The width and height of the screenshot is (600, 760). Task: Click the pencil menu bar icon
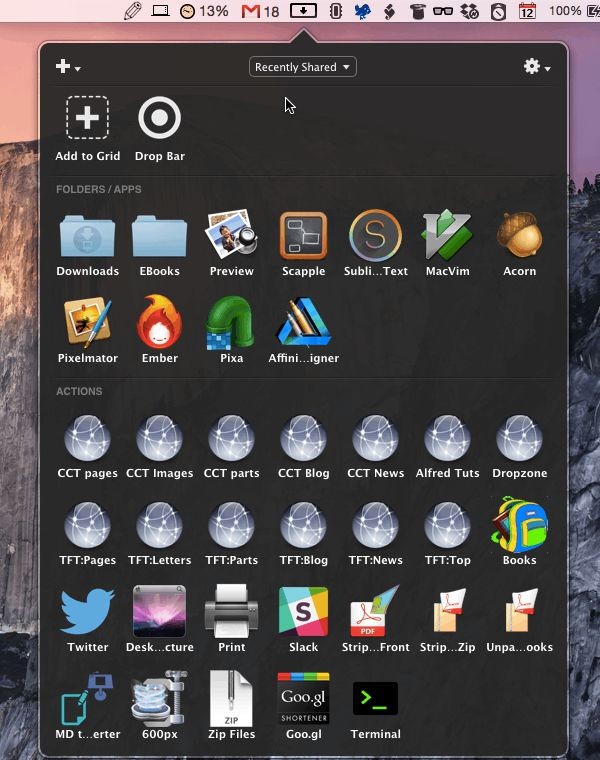point(132,10)
